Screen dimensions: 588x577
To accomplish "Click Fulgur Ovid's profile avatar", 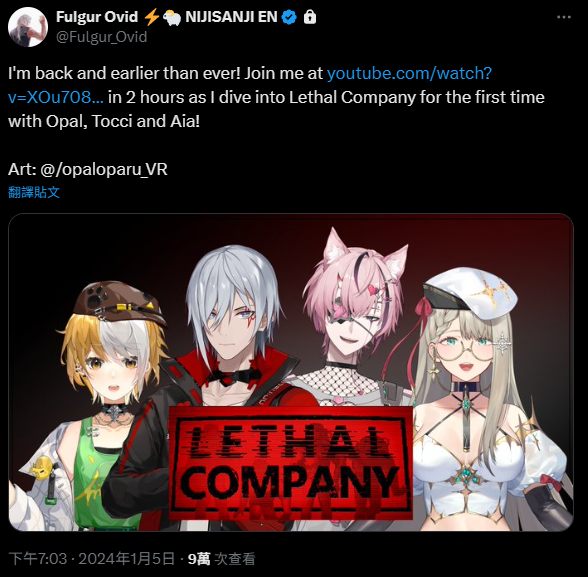I will (x=28, y=27).
